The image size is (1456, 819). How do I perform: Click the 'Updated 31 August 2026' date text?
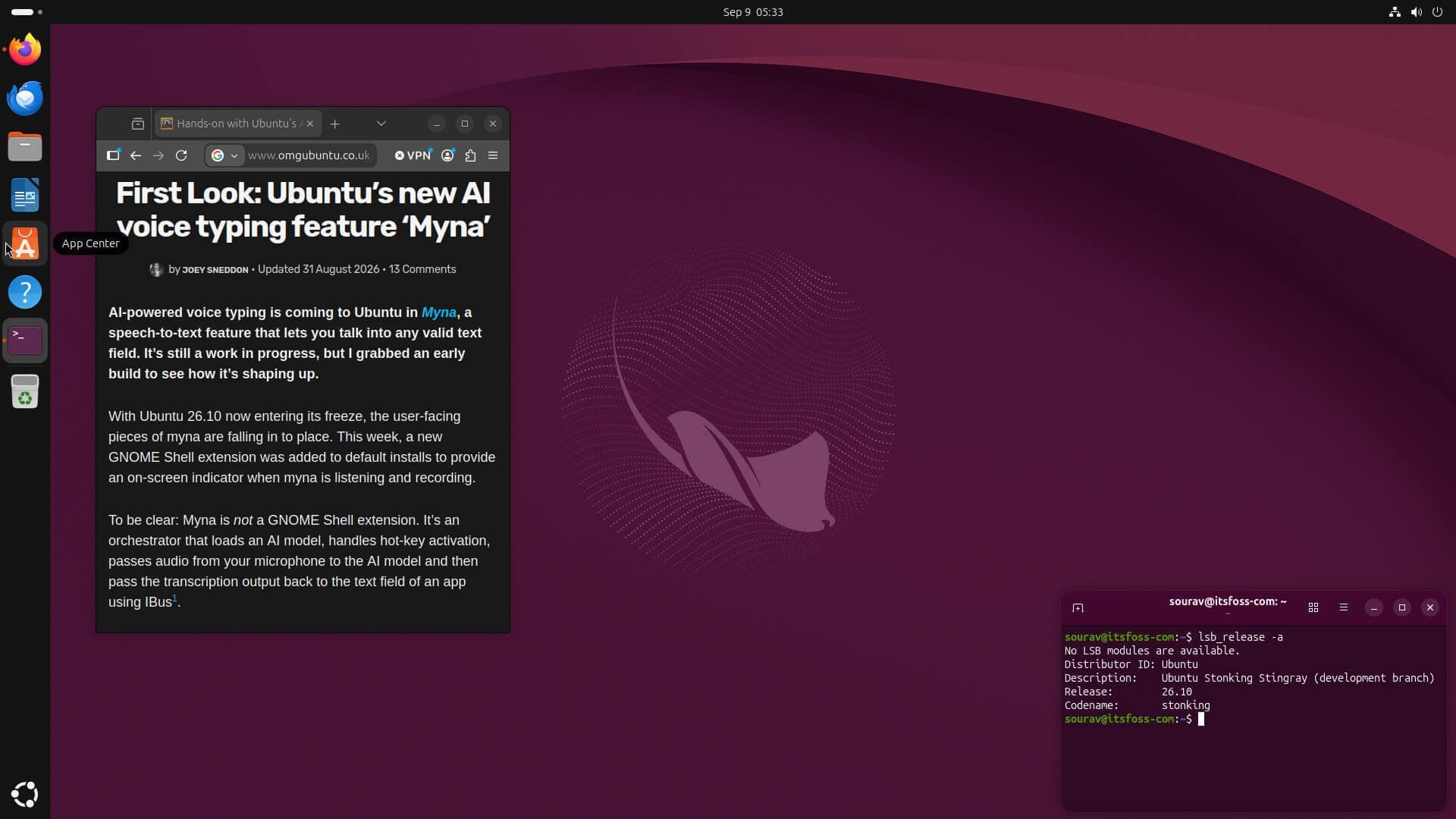(318, 269)
